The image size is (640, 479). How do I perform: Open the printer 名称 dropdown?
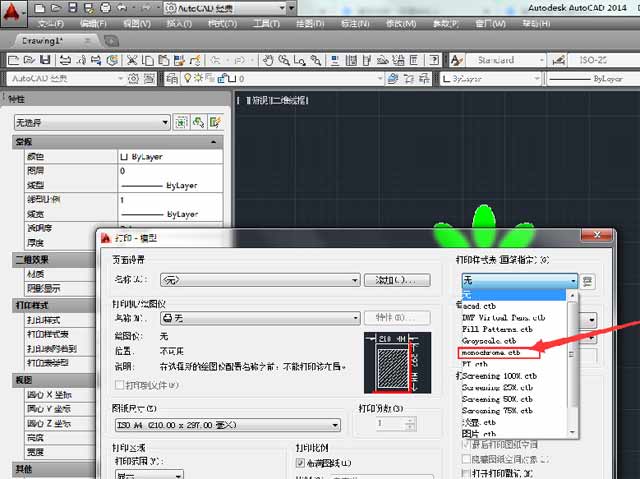click(x=260, y=318)
